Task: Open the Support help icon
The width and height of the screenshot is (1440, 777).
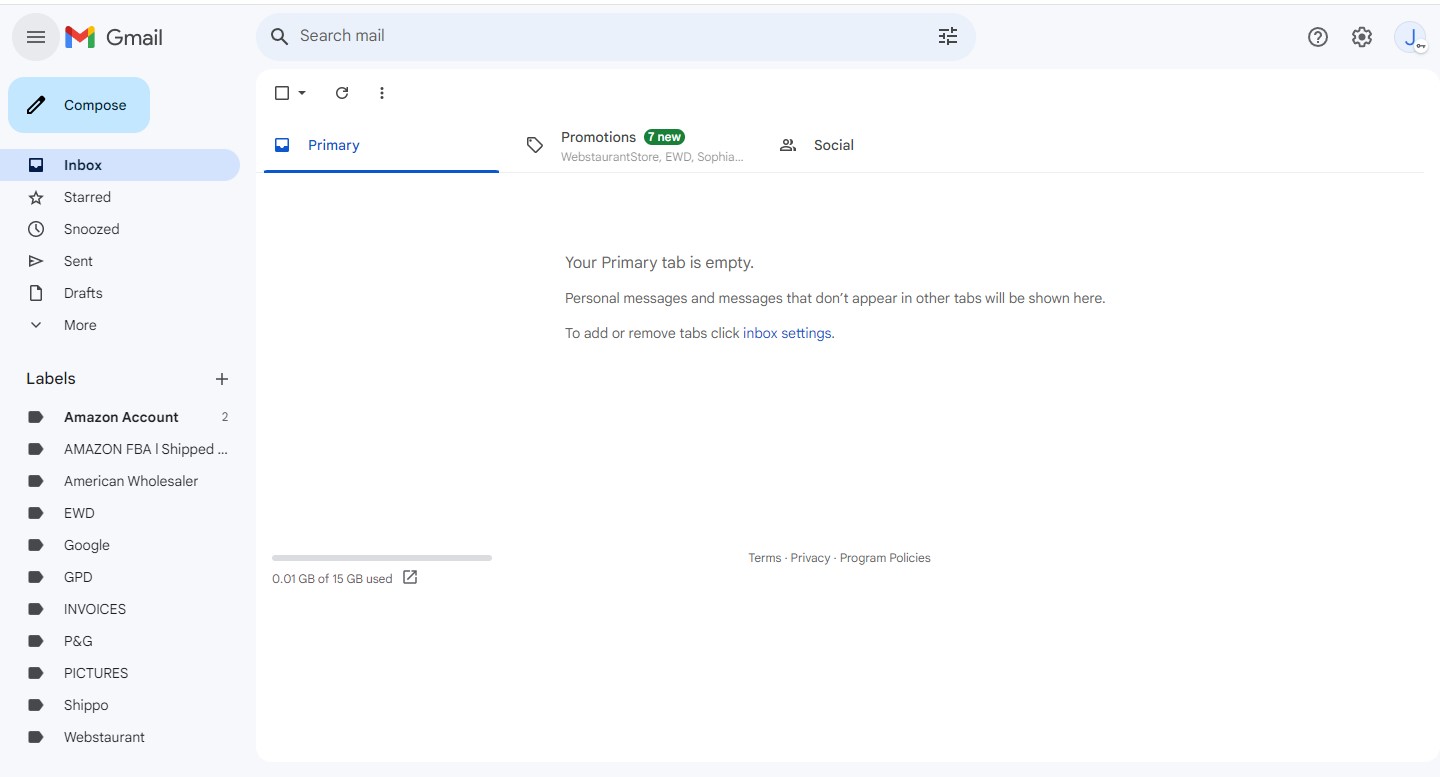Action: 1318,37
